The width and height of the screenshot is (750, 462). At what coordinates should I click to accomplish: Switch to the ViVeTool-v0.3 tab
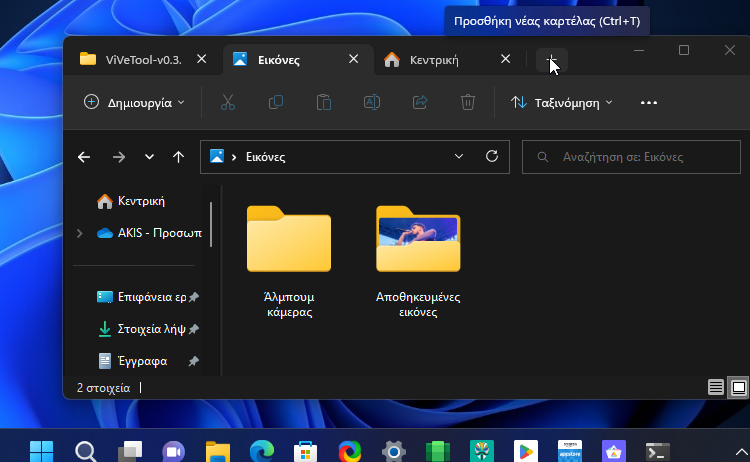(132, 60)
